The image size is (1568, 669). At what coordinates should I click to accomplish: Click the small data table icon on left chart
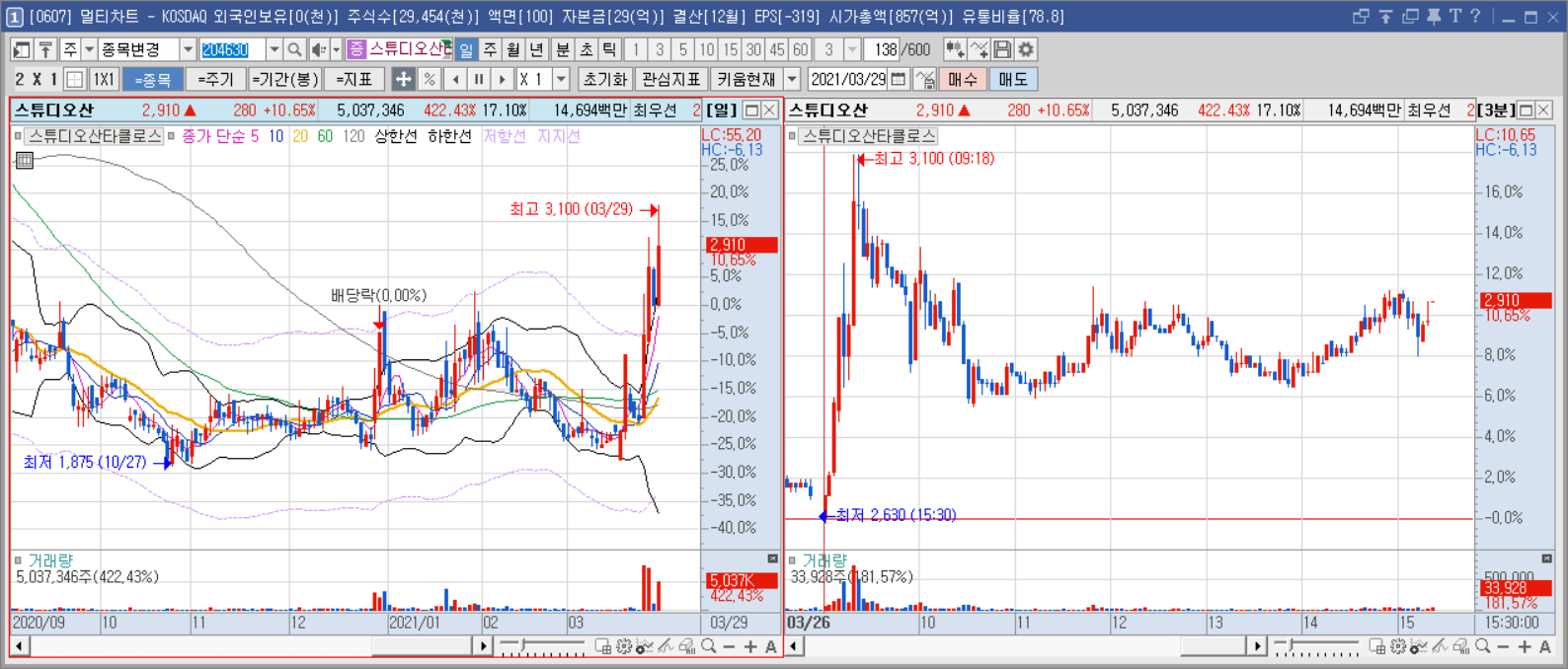click(x=25, y=160)
